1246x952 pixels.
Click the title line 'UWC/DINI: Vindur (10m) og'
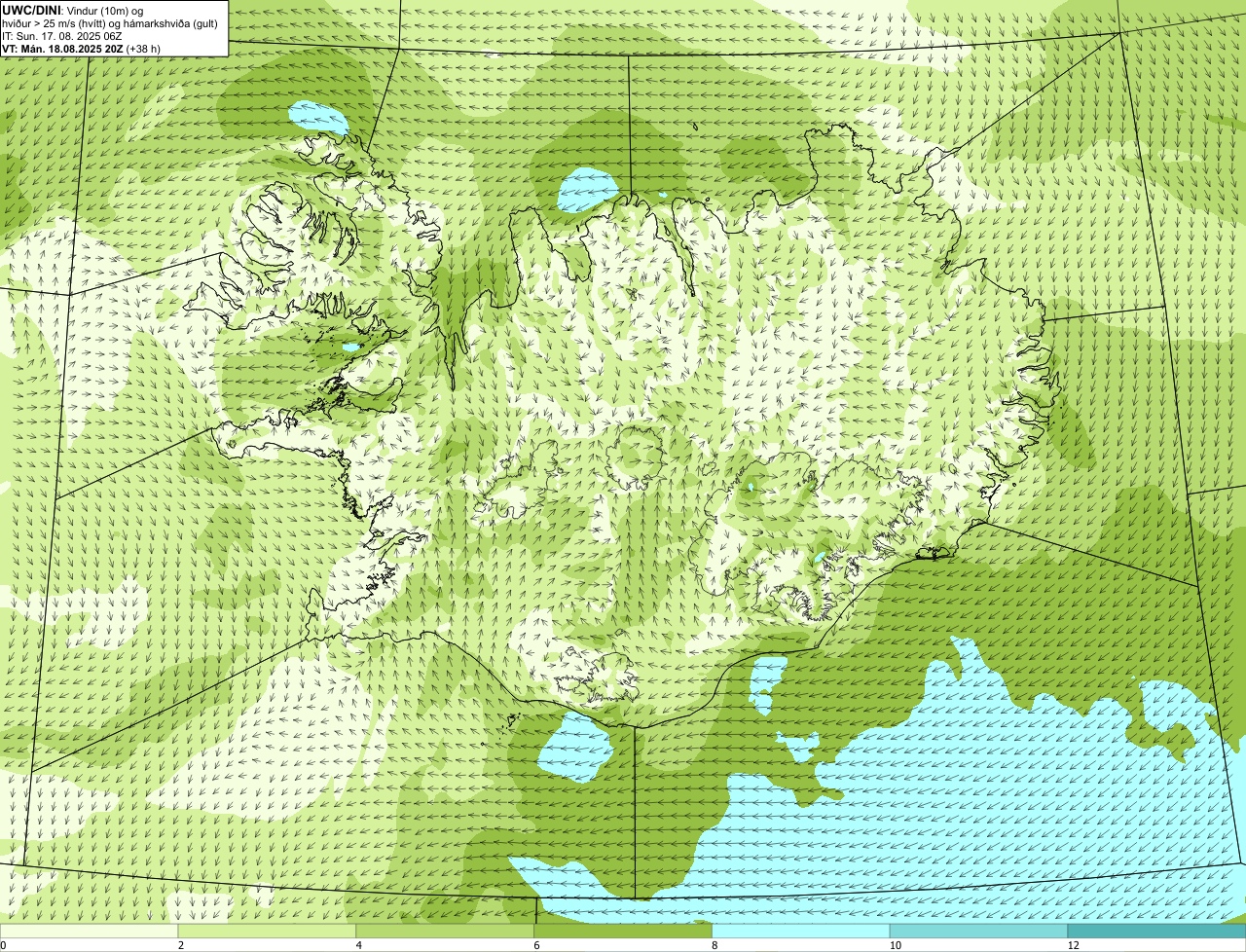73,10
